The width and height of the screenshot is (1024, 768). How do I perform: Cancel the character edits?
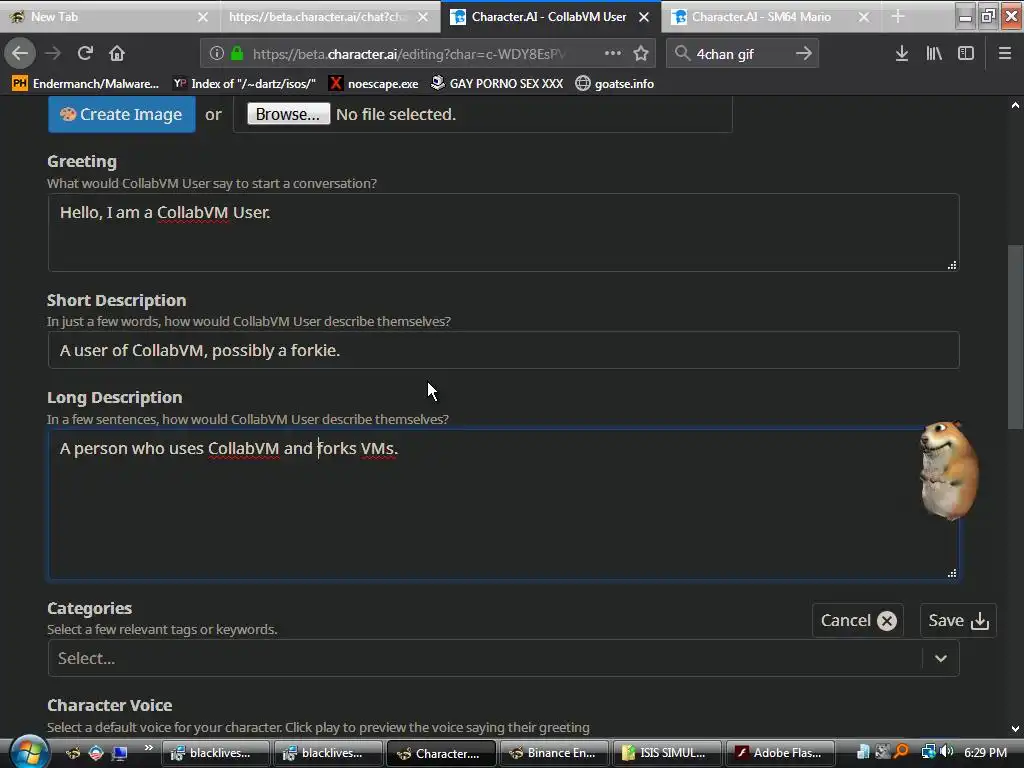[x=858, y=620]
